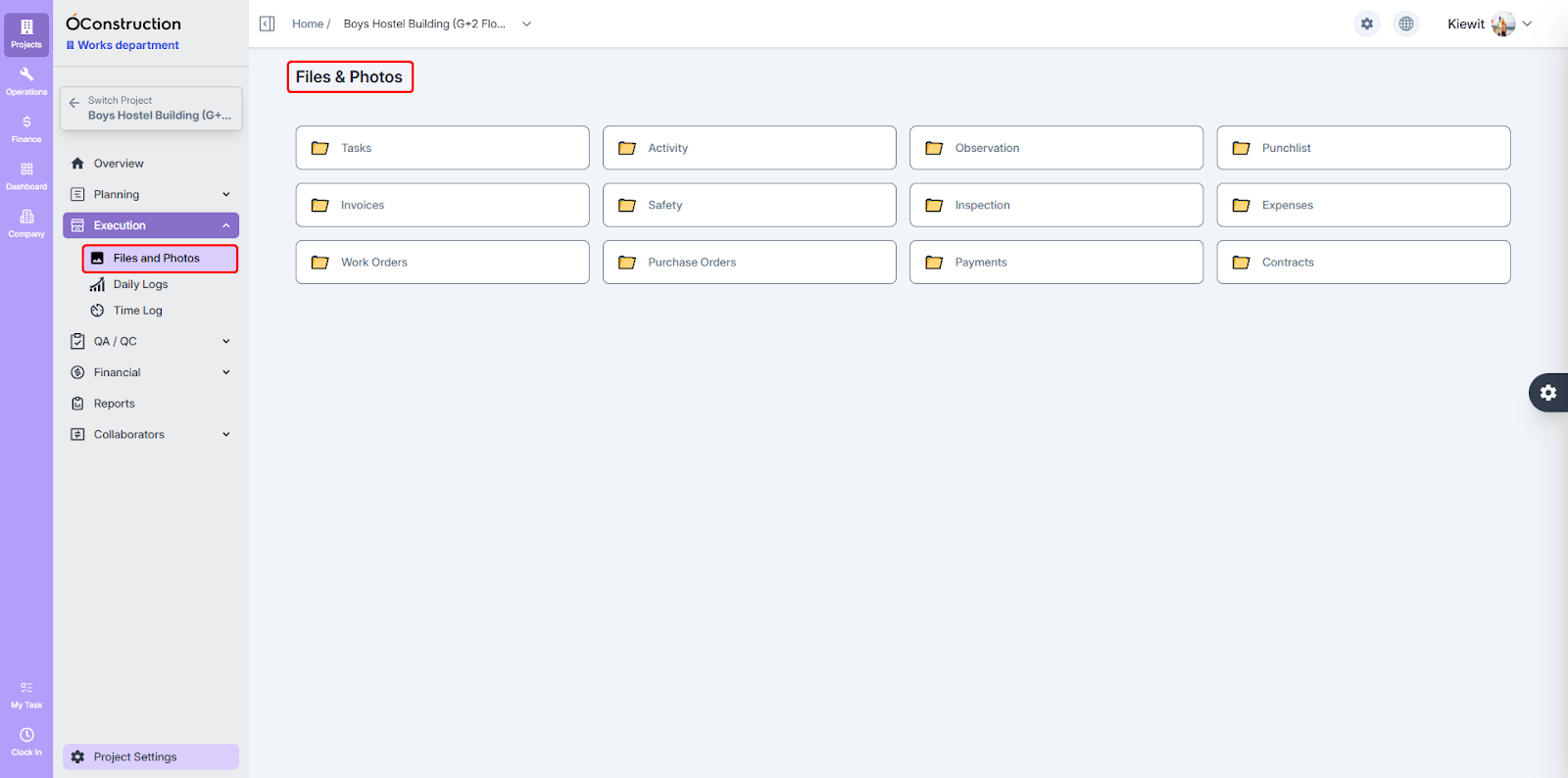Click the Collaborators label
The height and width of the screenshot is (778, 1568).
click(x=129, y=434)
